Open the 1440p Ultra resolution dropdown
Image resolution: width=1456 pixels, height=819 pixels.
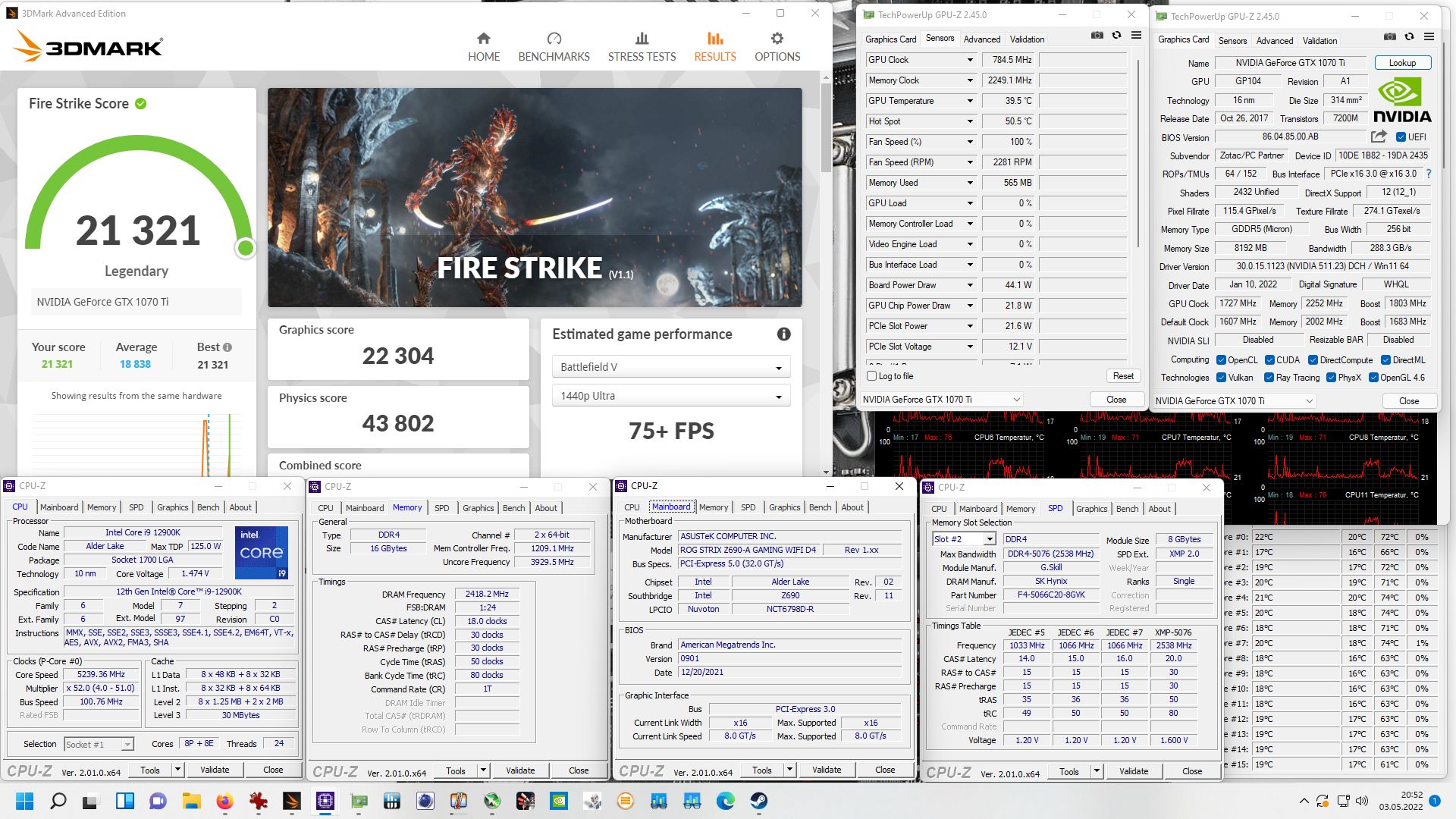click(671, 396)
